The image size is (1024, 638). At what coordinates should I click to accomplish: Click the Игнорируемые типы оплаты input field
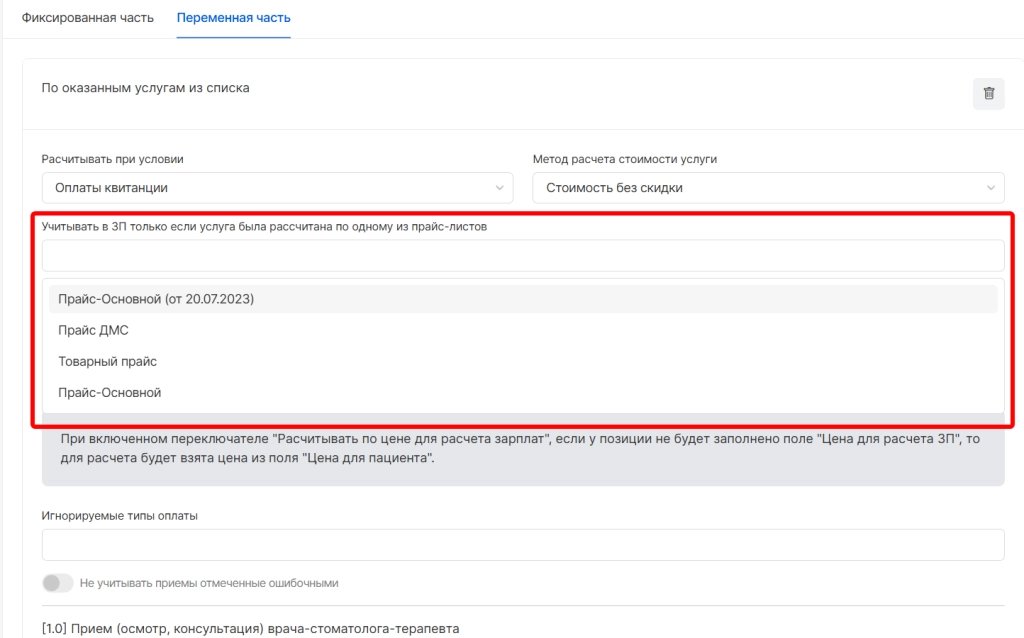[x=522, y=545]
